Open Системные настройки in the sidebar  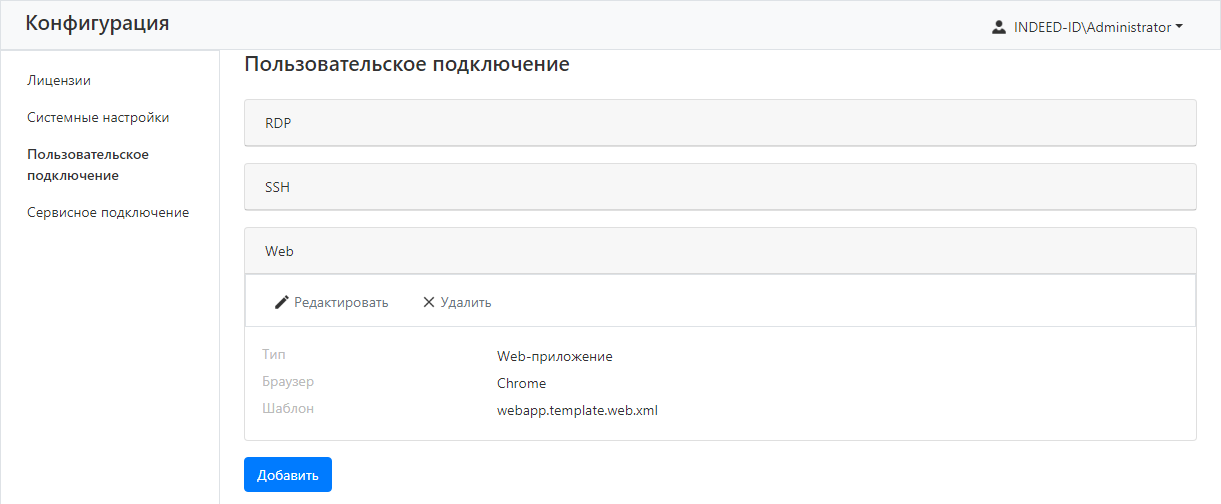click(98, 117)
